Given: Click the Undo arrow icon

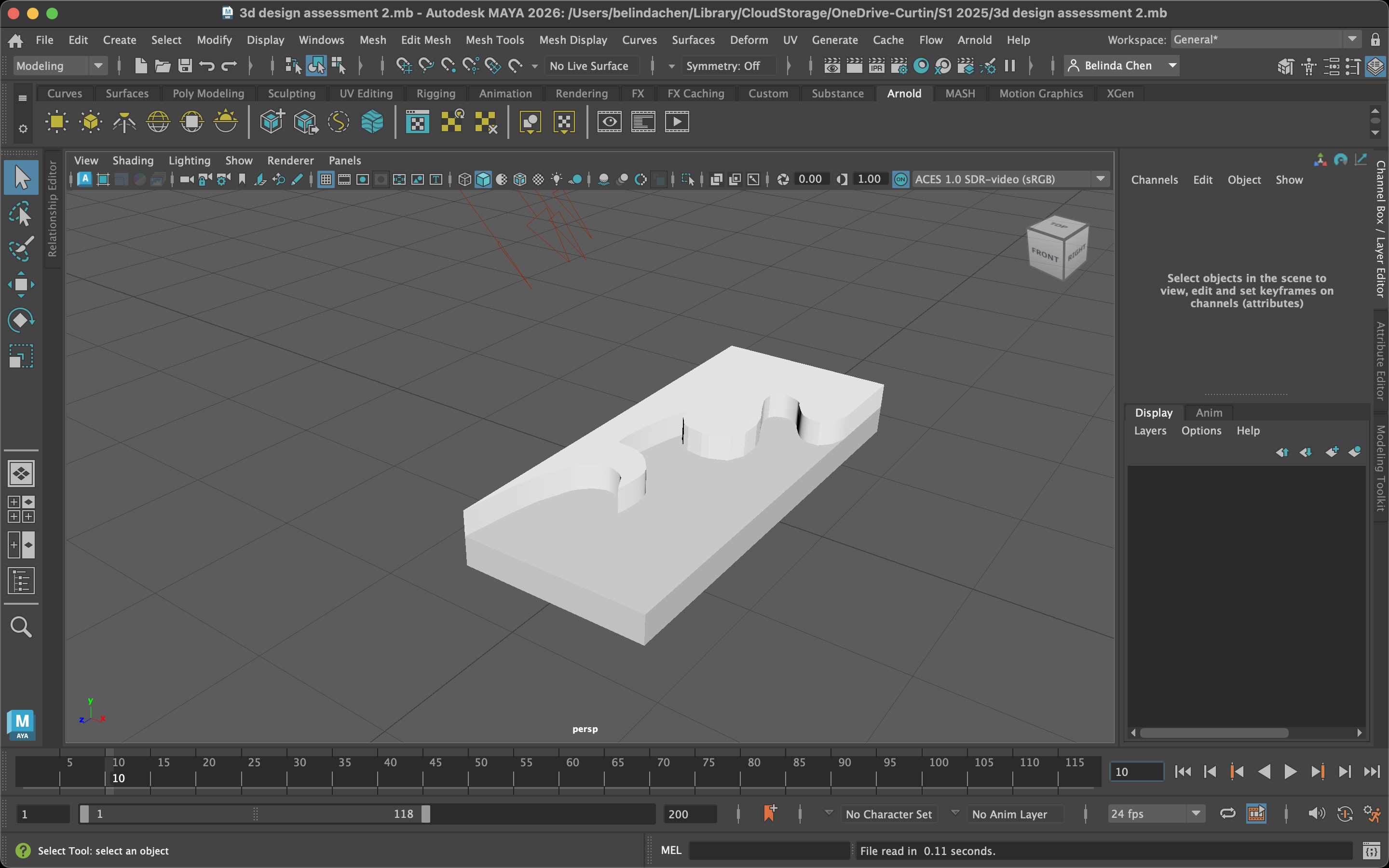Looking at the screenshot, I should [x=206, y=66].
